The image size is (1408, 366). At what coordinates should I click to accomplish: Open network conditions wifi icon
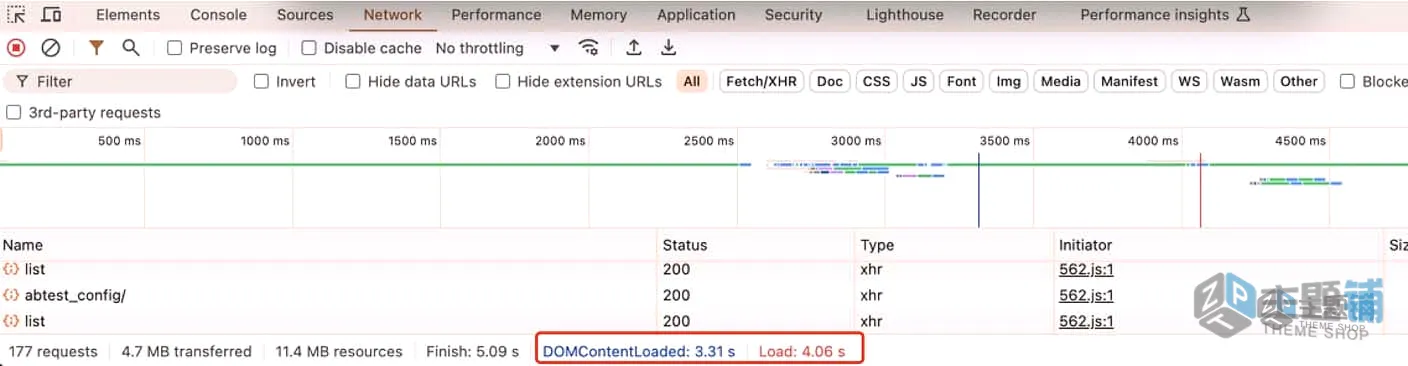tap(589, 48)
